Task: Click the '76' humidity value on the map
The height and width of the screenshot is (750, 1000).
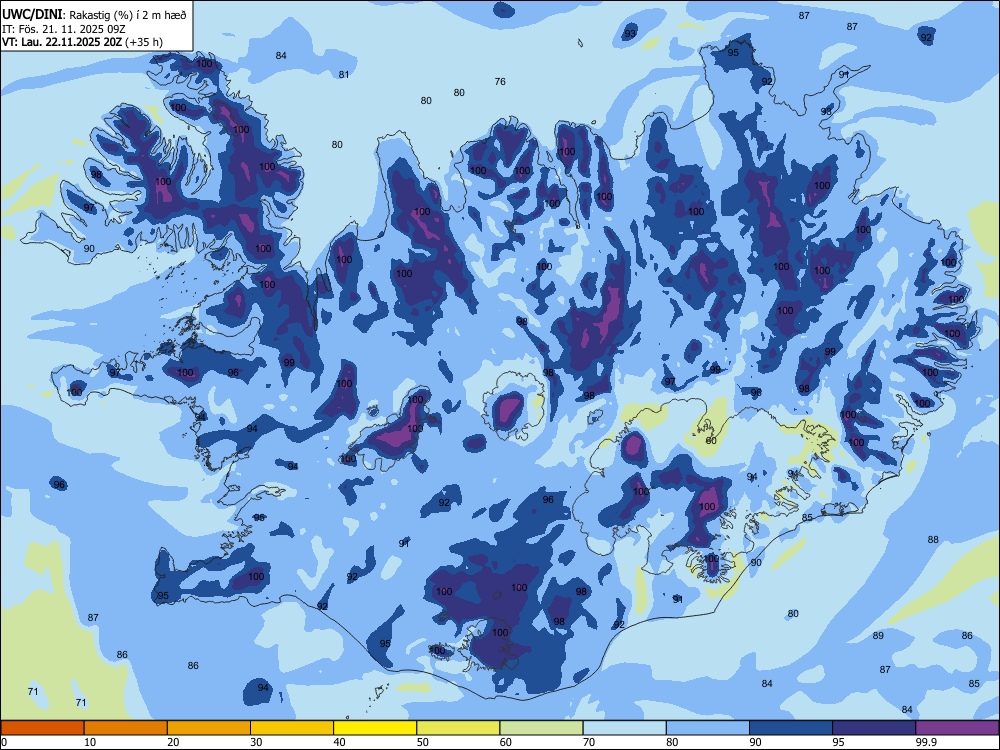Action: click(500, 82)
